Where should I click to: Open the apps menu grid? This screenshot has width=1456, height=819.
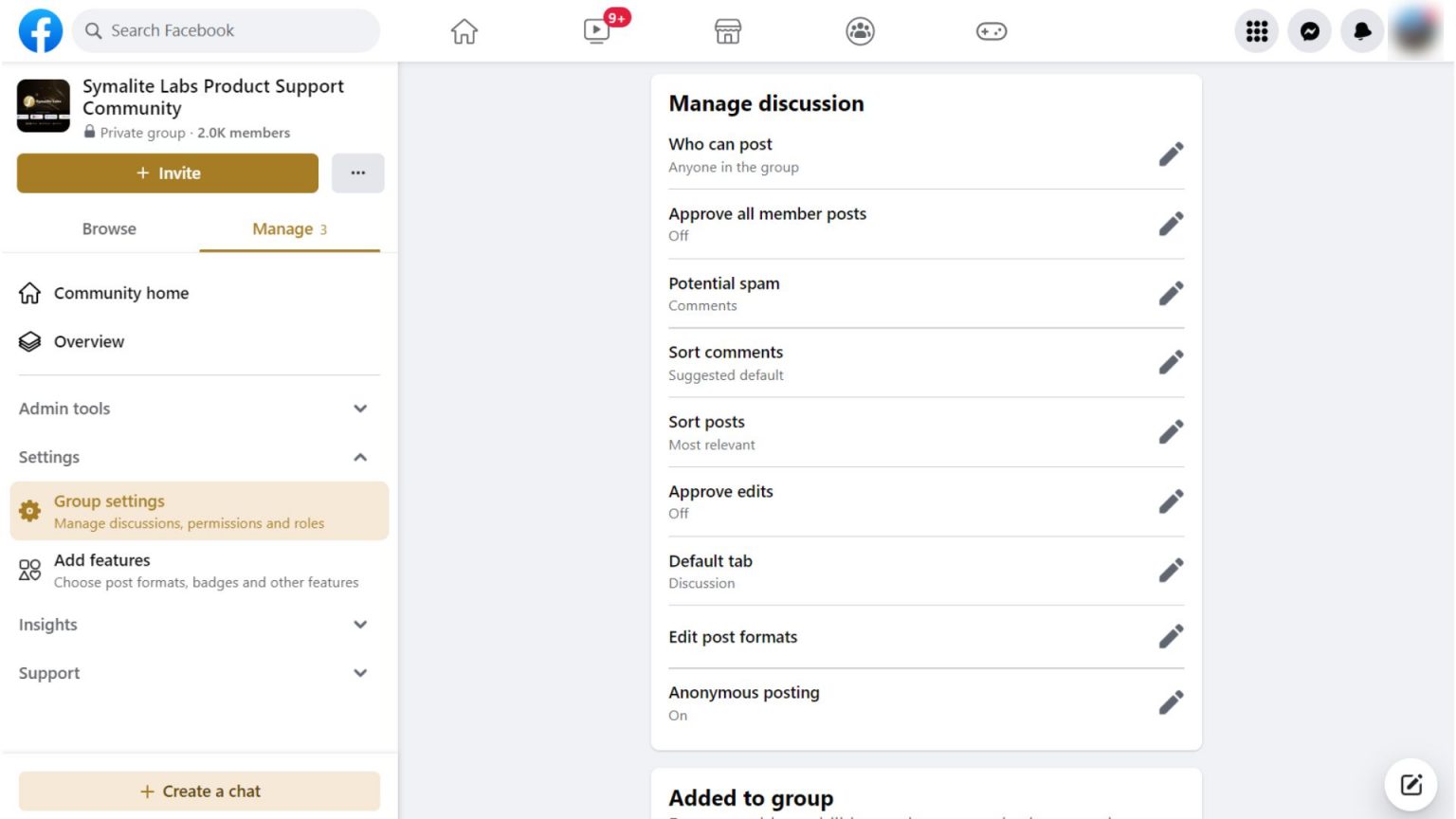coord(1256,30)
